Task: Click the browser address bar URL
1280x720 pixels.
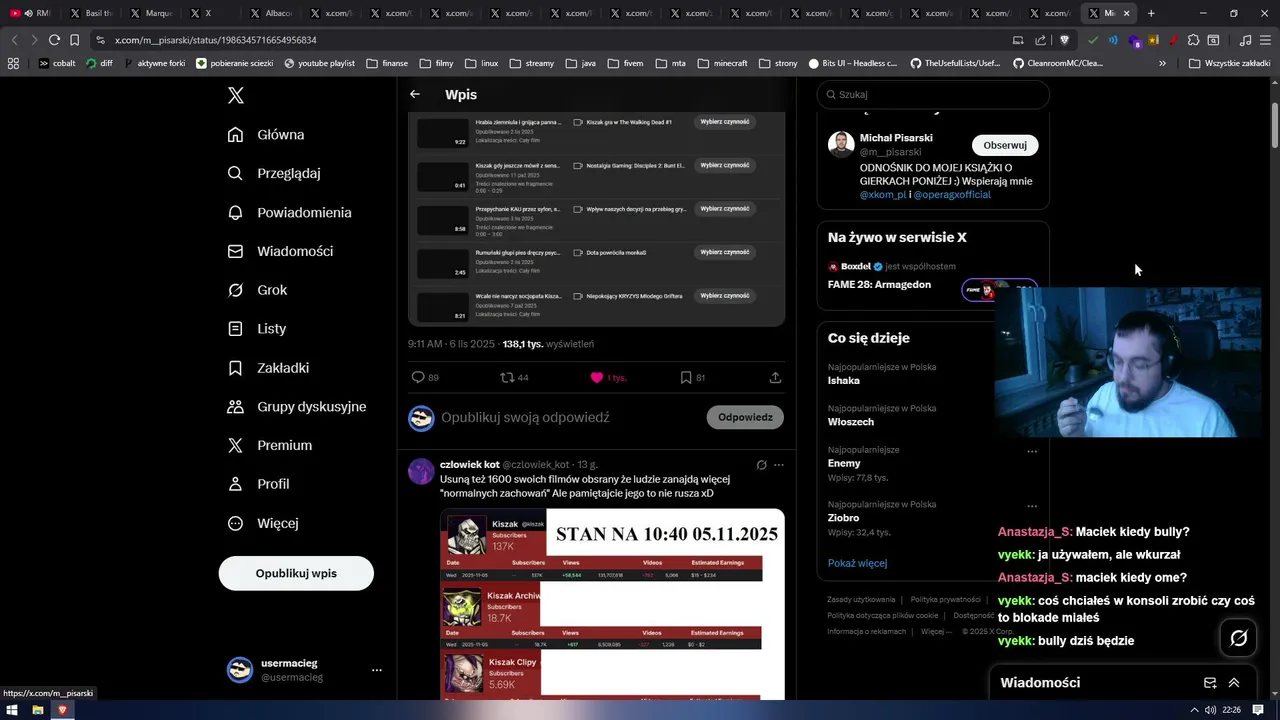Action: click(x=215, y=40)
